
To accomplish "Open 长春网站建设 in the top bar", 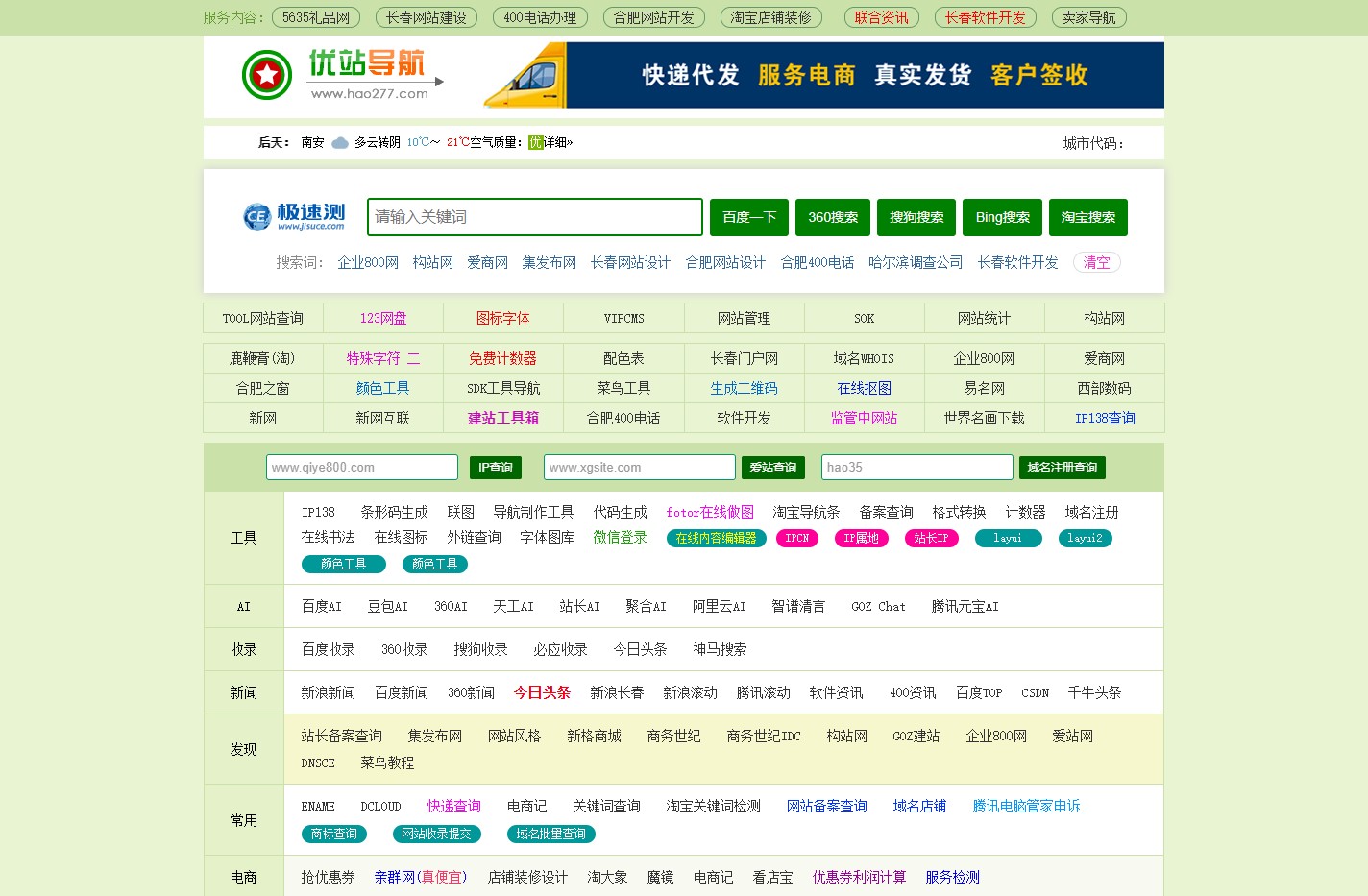I will click(427, 17).
